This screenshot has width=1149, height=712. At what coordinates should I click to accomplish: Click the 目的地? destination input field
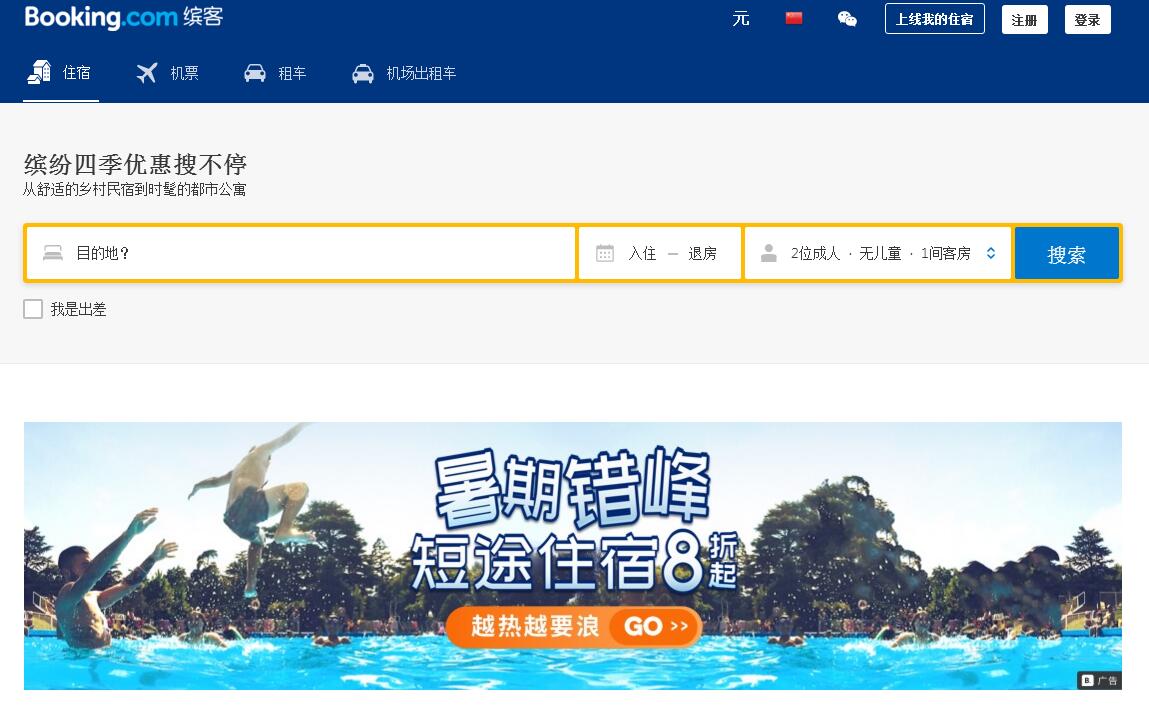point(300,253)
